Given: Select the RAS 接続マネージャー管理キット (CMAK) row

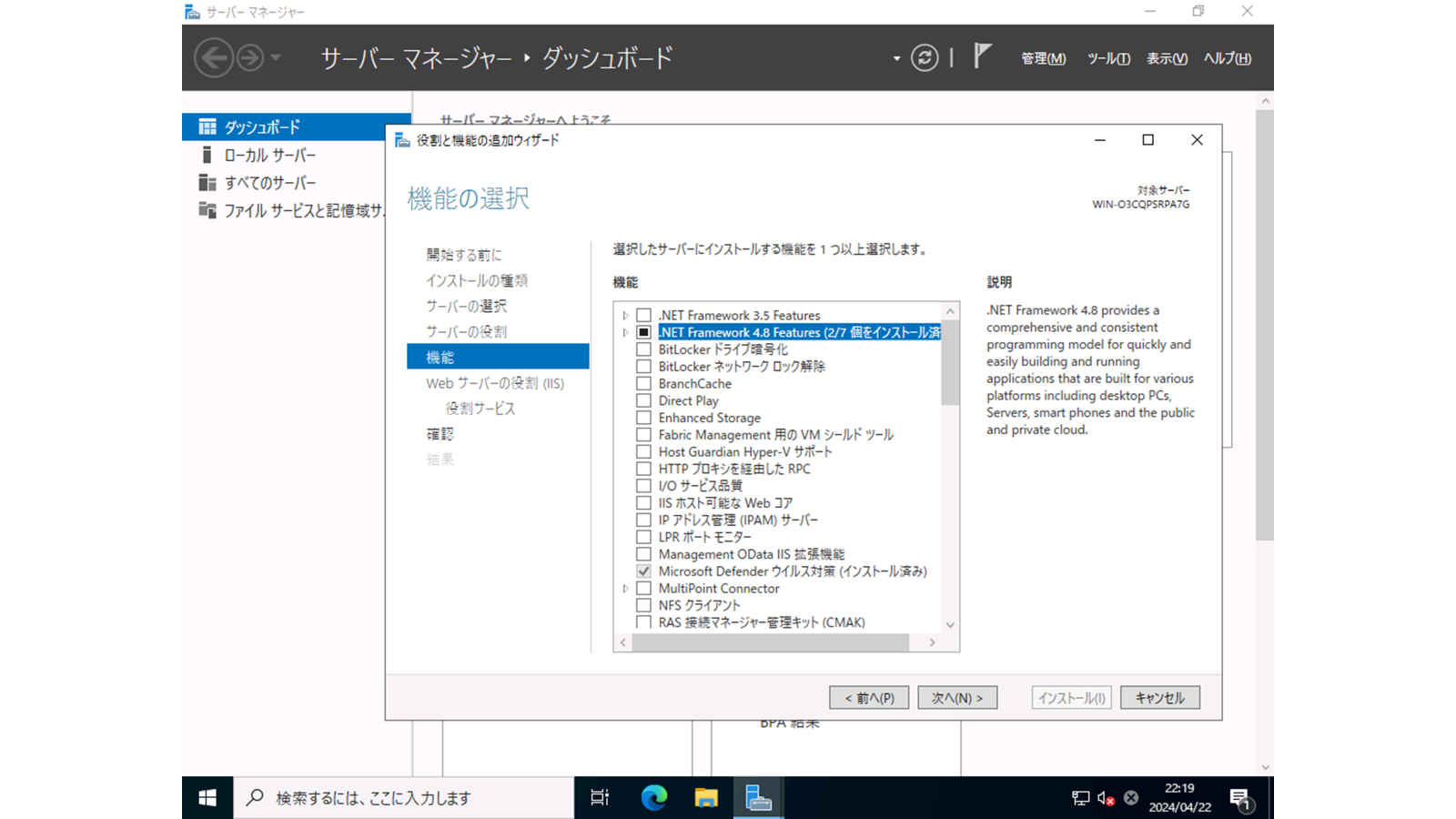Looking at the screenshot, I should click(x=762, y=622).
